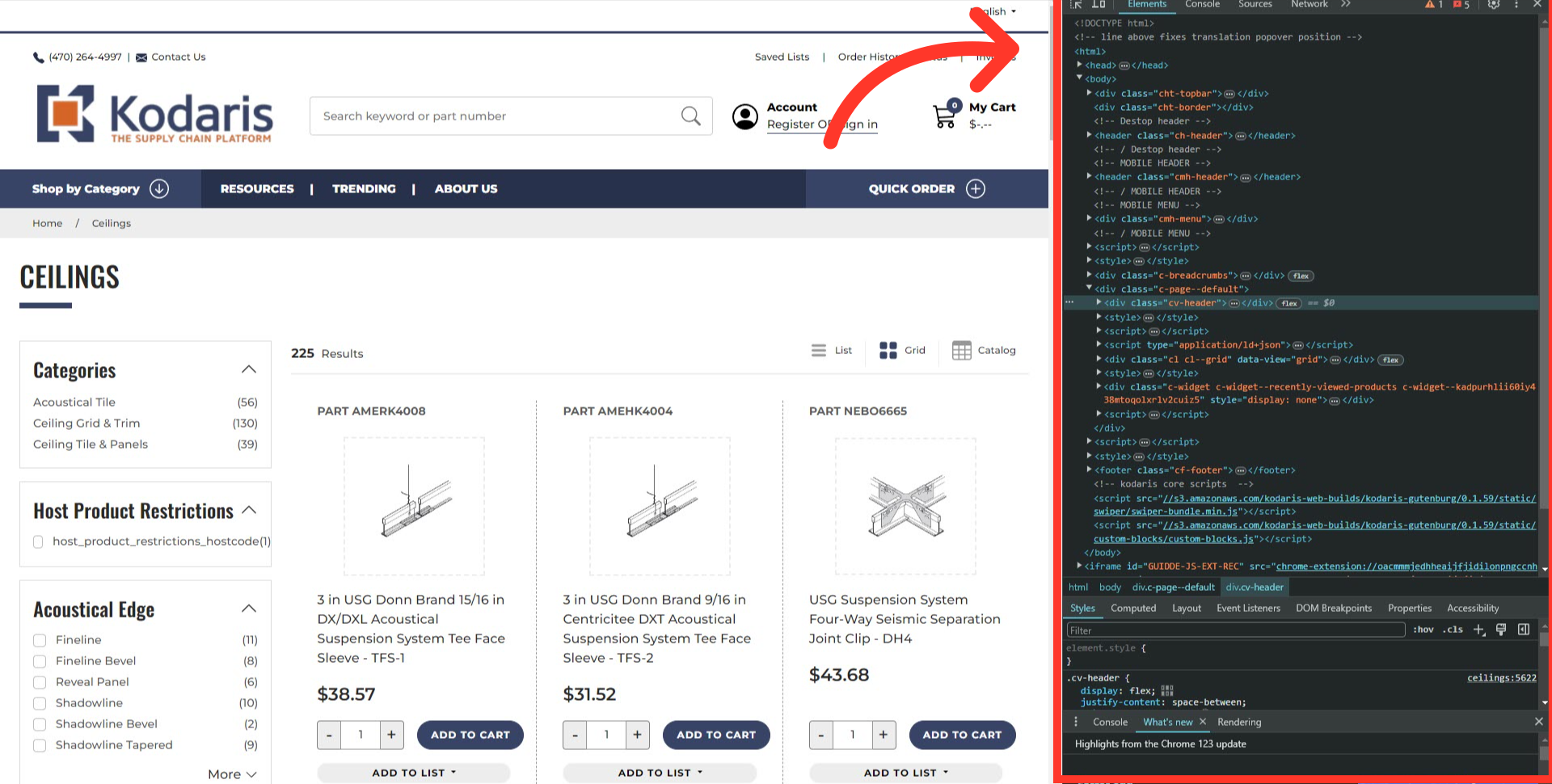Open the Sources tab in DevTools
The image size is (1552, 784).
[x=1255, y=5]
